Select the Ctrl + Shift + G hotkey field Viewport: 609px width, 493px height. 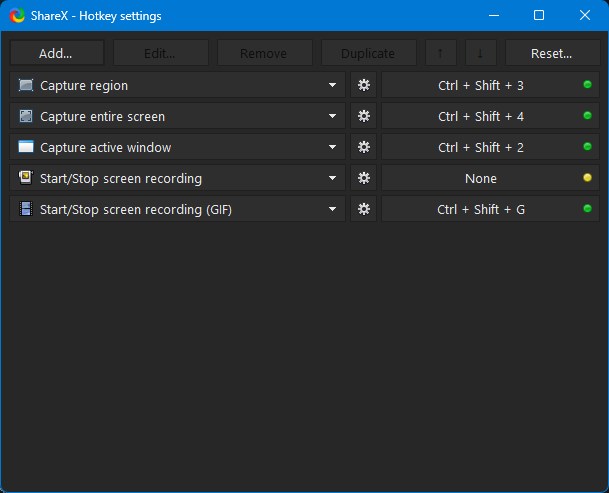pos(491,209)
